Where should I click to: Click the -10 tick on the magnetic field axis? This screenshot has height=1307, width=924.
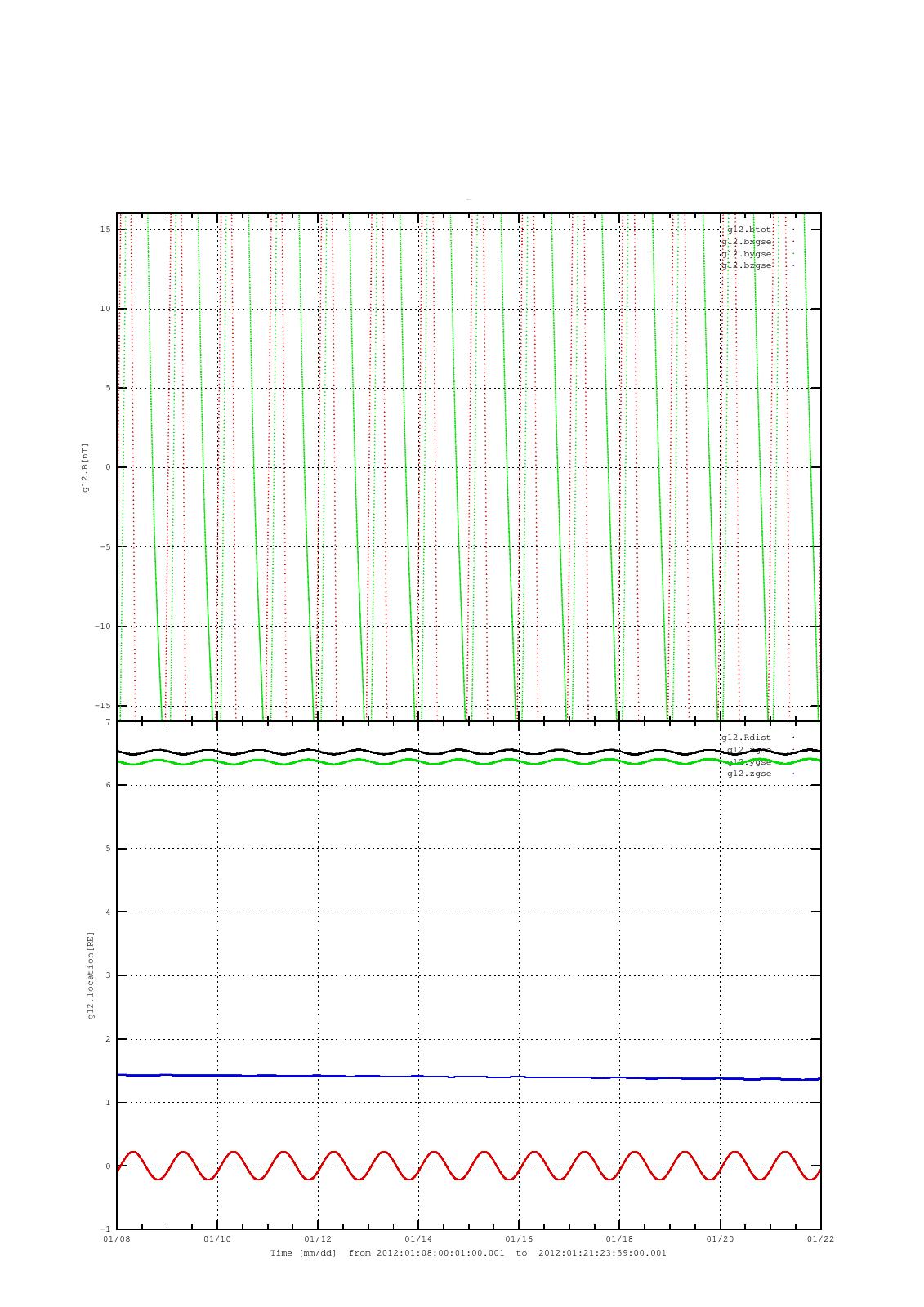pyautogui.click(x=103, y=627)
